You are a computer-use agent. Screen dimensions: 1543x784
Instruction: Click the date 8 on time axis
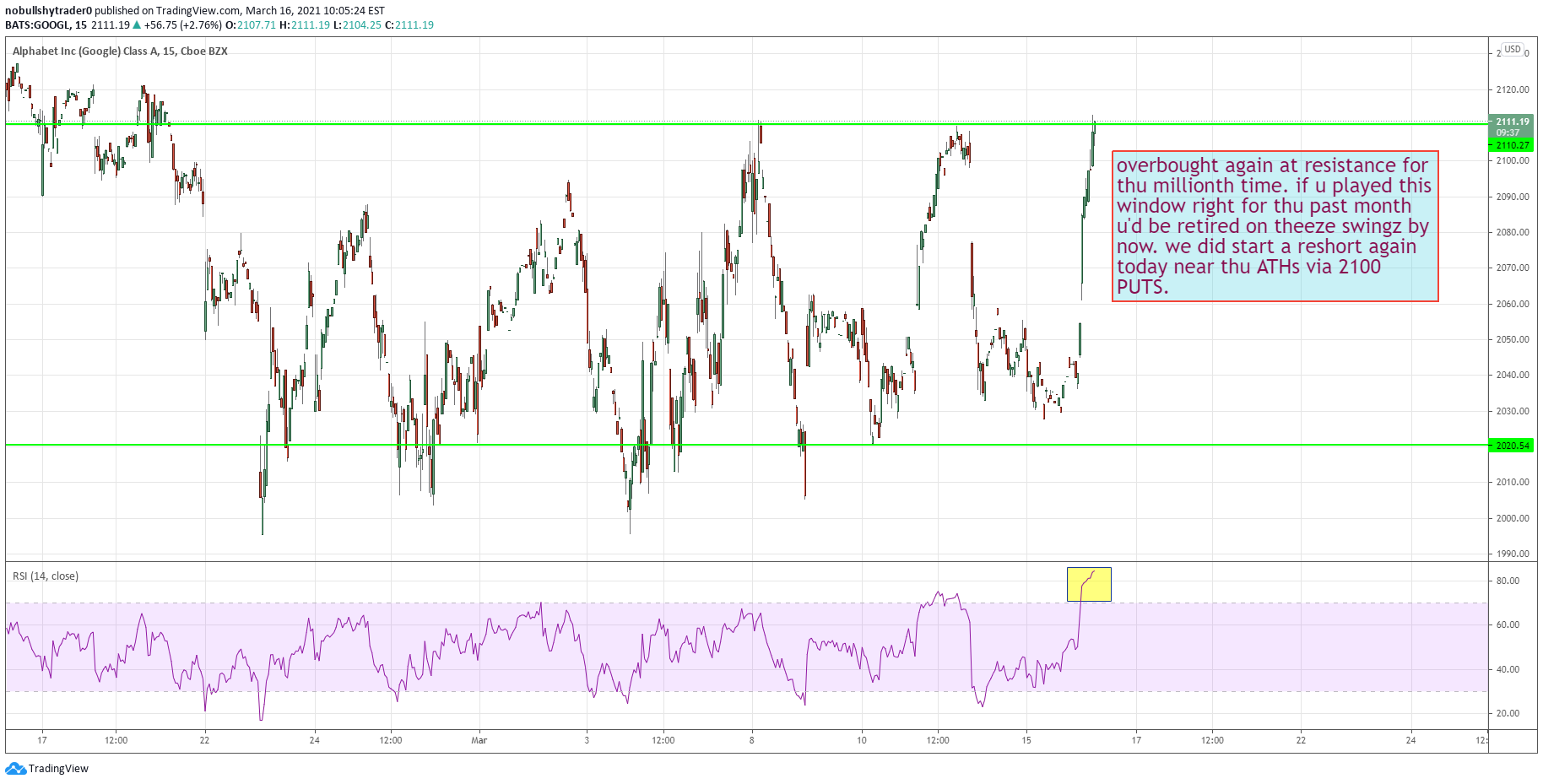752,740
